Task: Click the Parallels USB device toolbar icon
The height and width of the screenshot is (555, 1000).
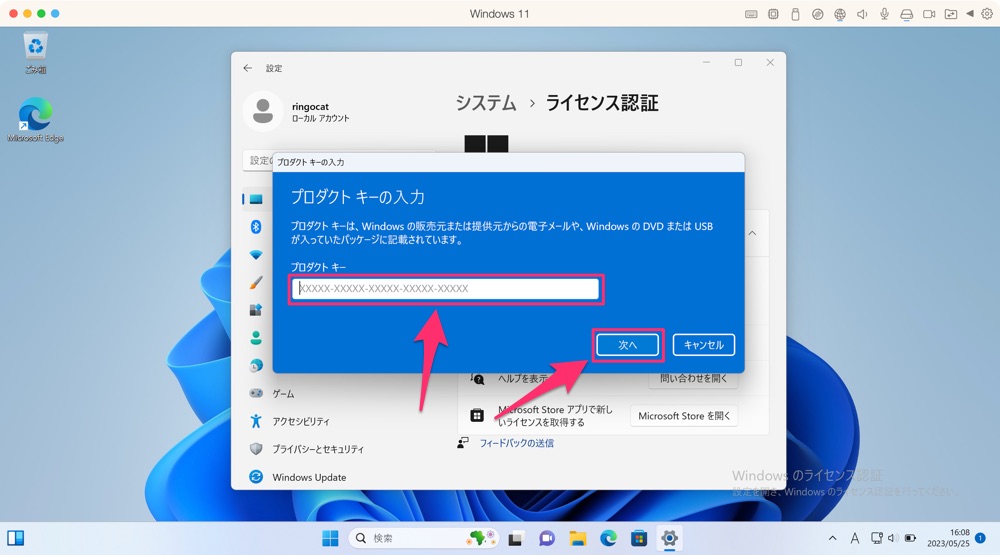Action: click(795, 14)
